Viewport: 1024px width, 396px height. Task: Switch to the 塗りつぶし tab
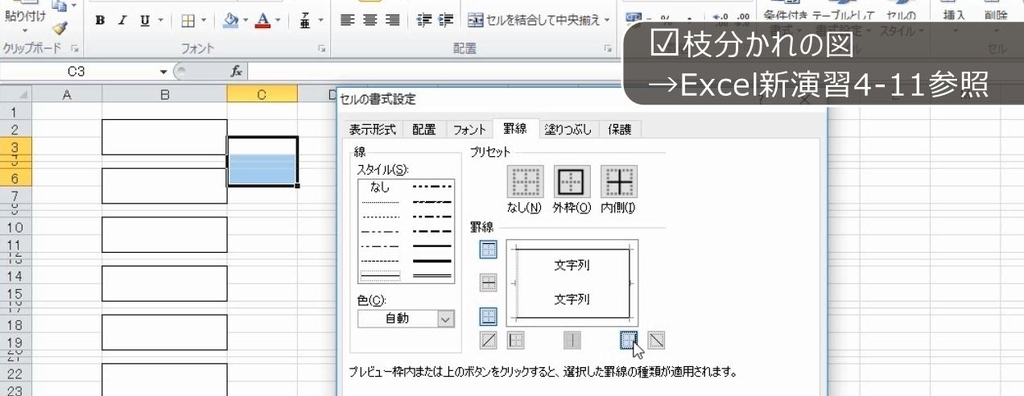[568, 129]
